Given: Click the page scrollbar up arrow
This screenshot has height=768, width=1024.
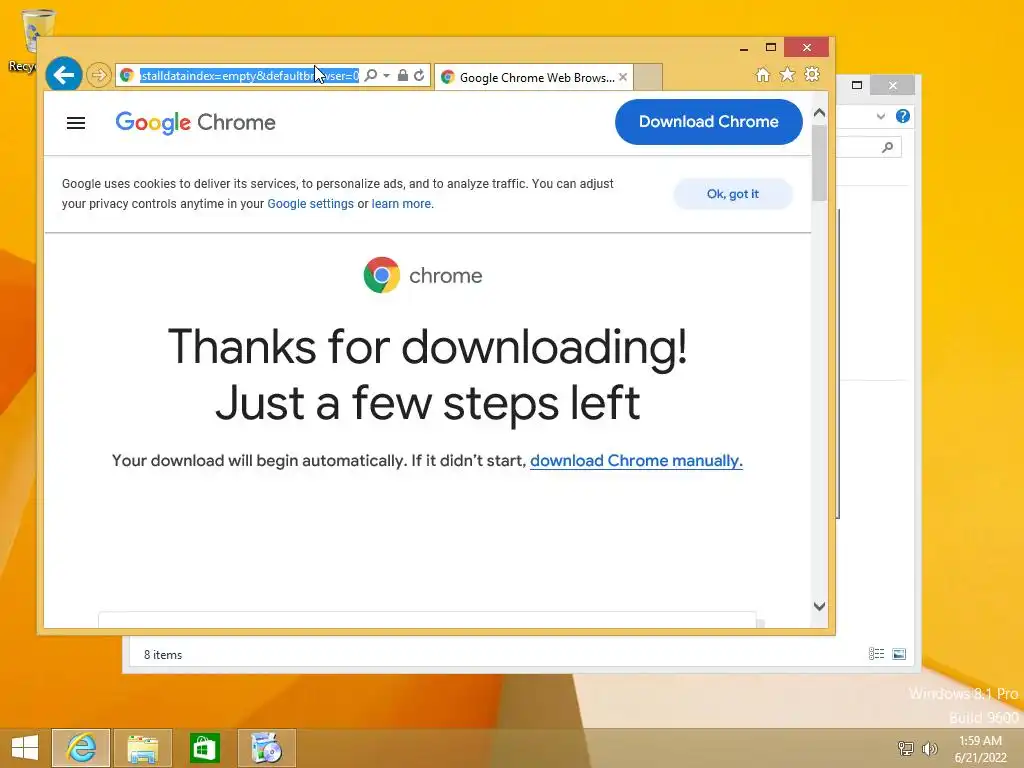Looking at the screenshot, I should [x=820, y=113].
